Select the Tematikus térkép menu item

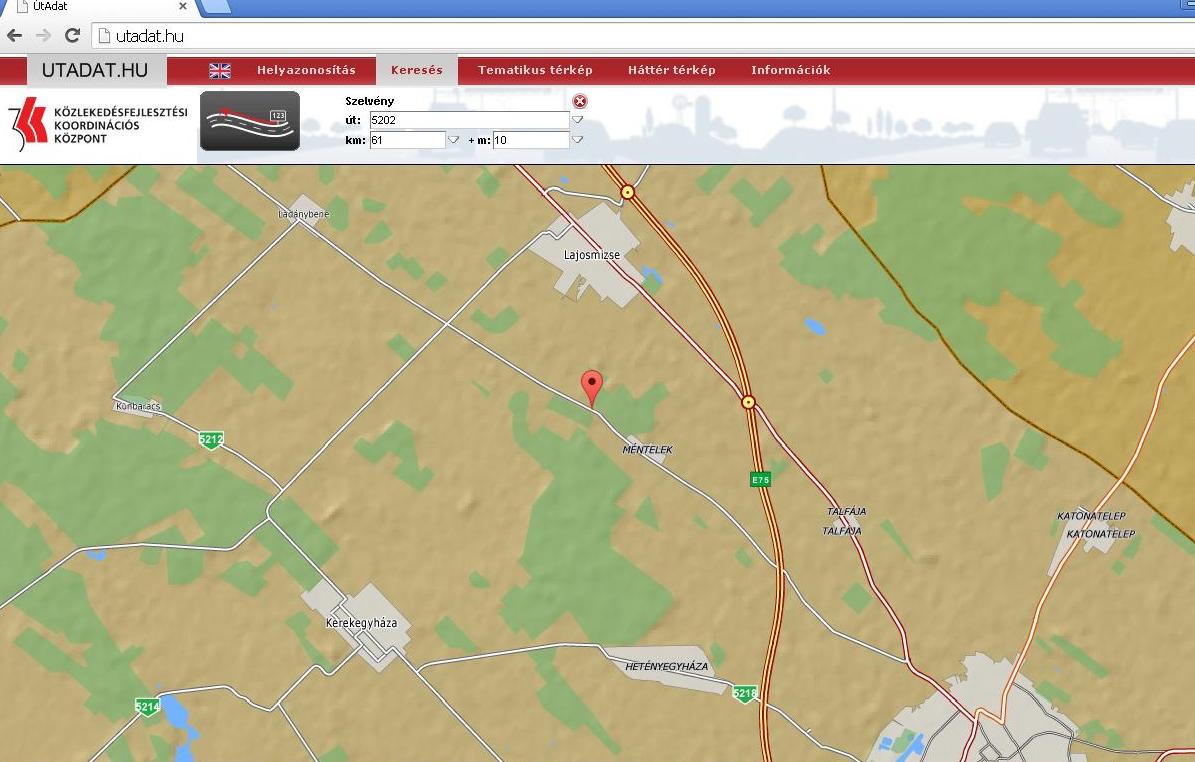point(535,70)
